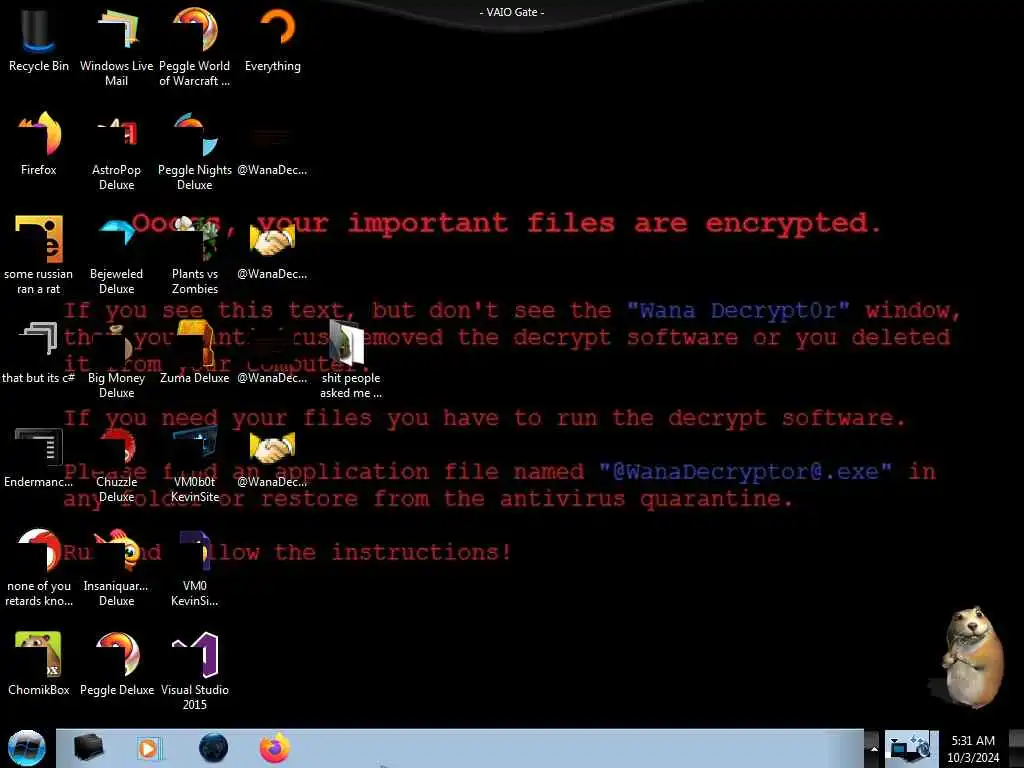Screen dimensions: 1024x768
Task: Select the Peggle Deluxe shortcut
Action: (116, 665)
